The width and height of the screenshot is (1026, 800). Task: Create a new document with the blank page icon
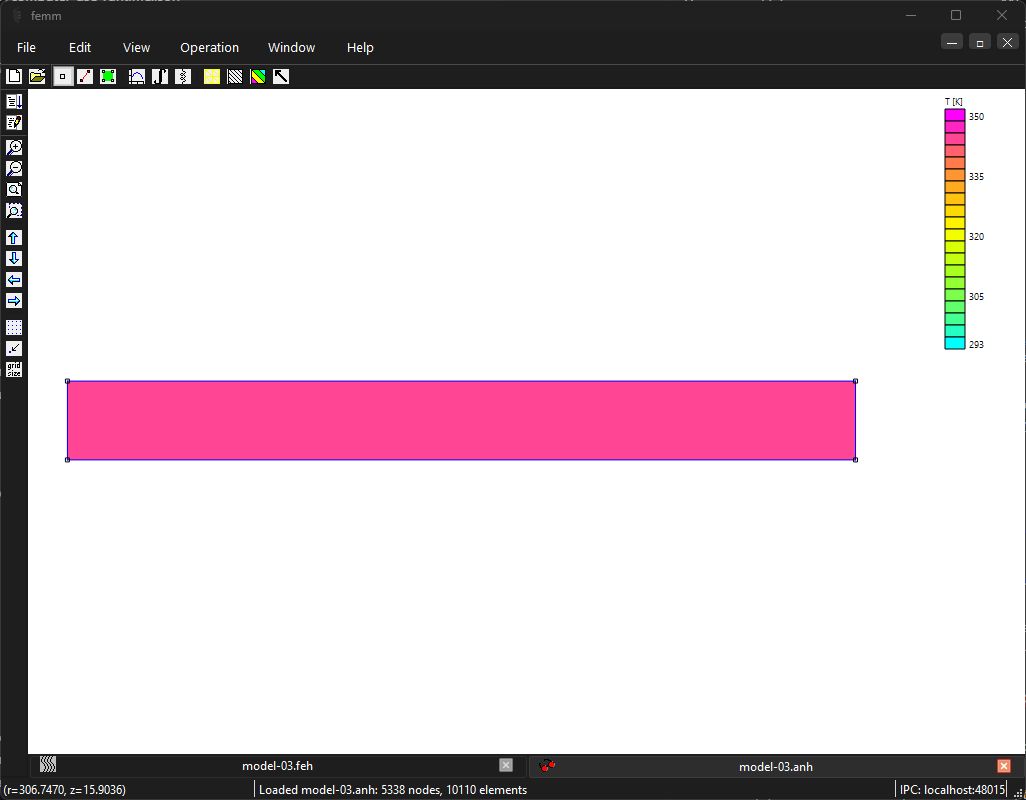coord(14,77)
